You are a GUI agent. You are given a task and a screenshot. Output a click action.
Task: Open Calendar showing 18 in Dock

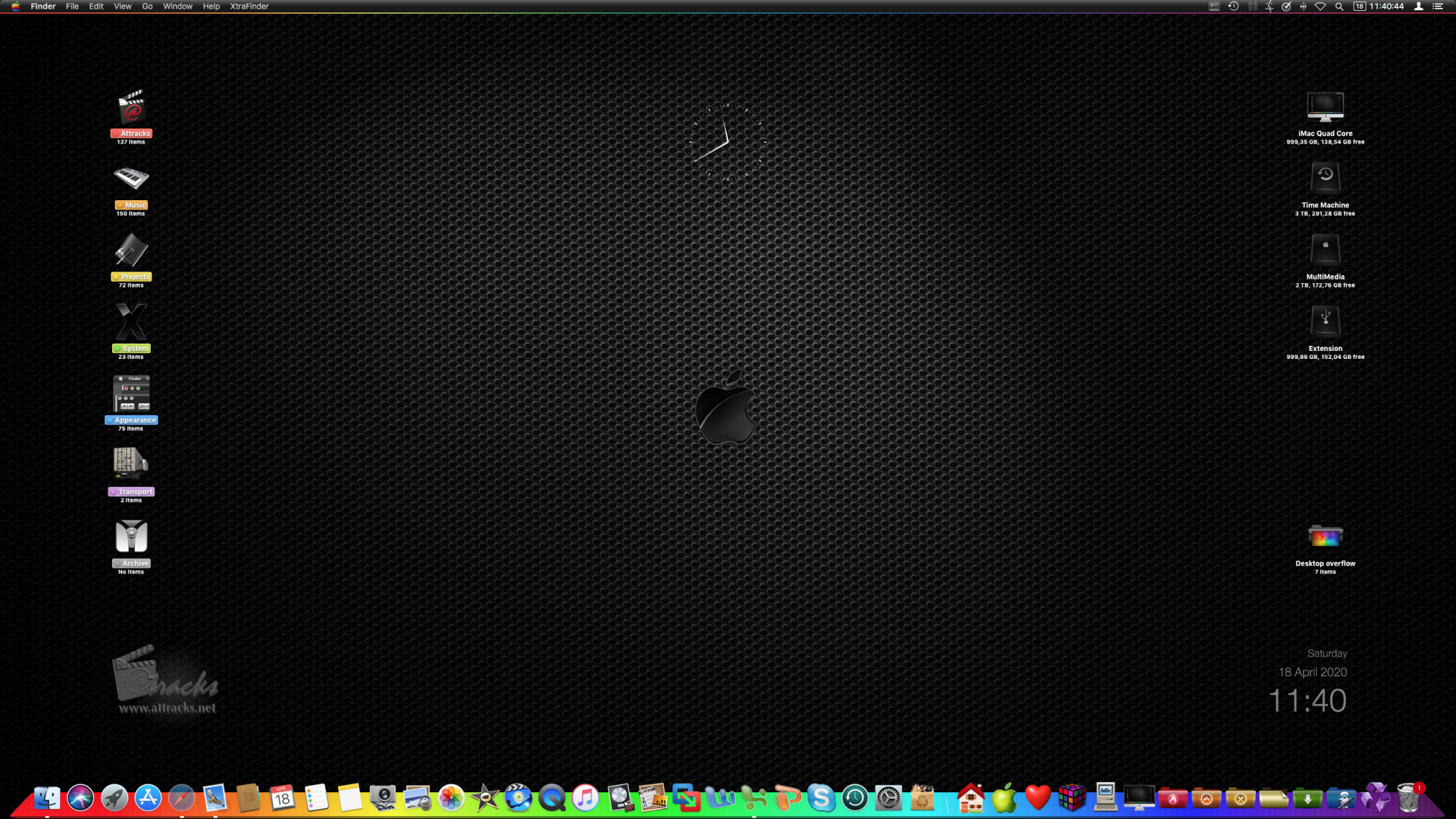[282, 798]
